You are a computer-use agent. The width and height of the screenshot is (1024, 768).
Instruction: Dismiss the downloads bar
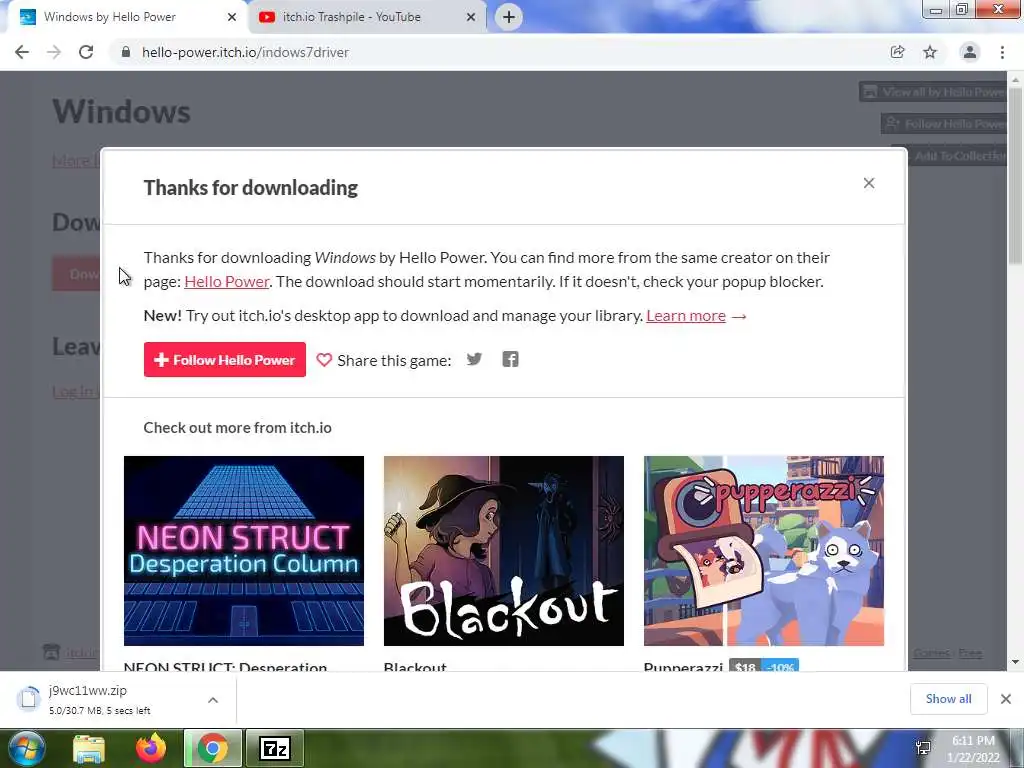tap(1006, 699)
